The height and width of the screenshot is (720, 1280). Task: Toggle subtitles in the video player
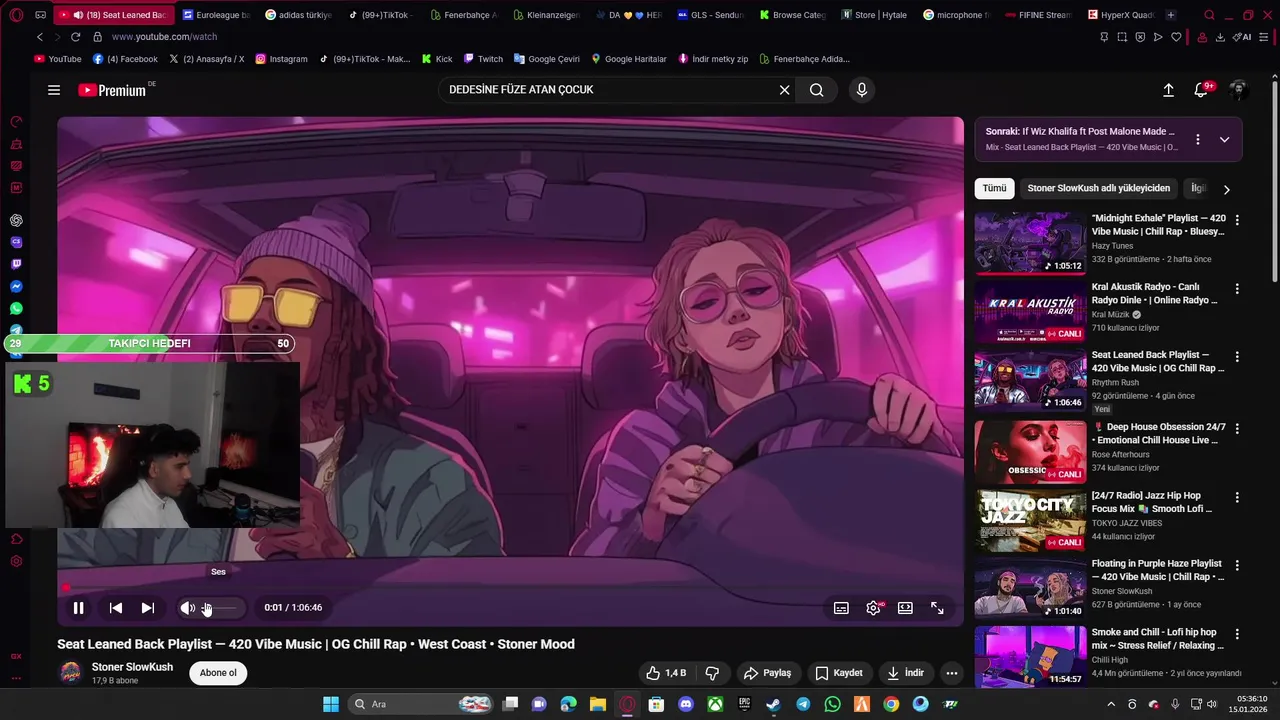841,608
